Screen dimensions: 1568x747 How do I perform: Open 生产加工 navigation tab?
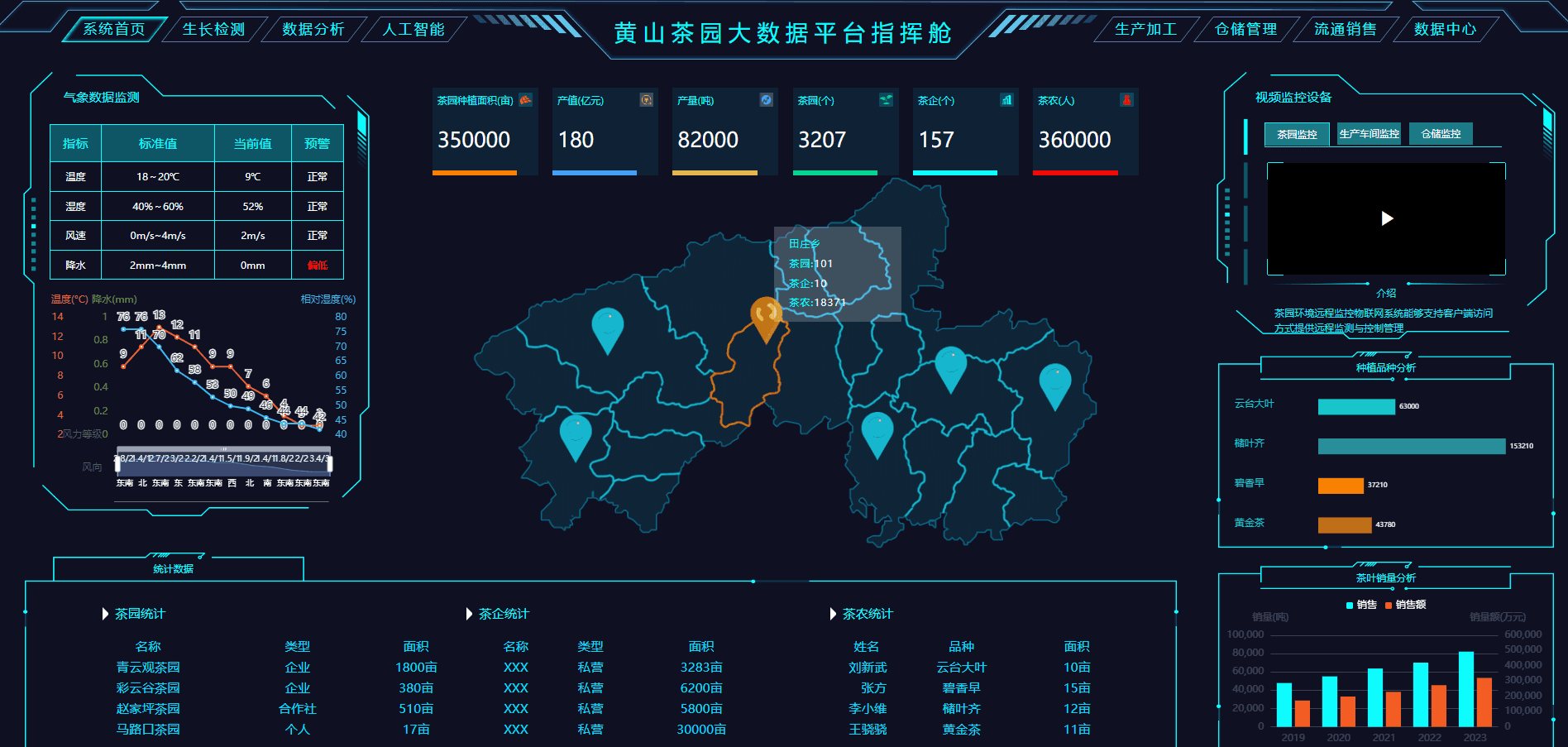pyautogui.click(x=1146, y=29)
